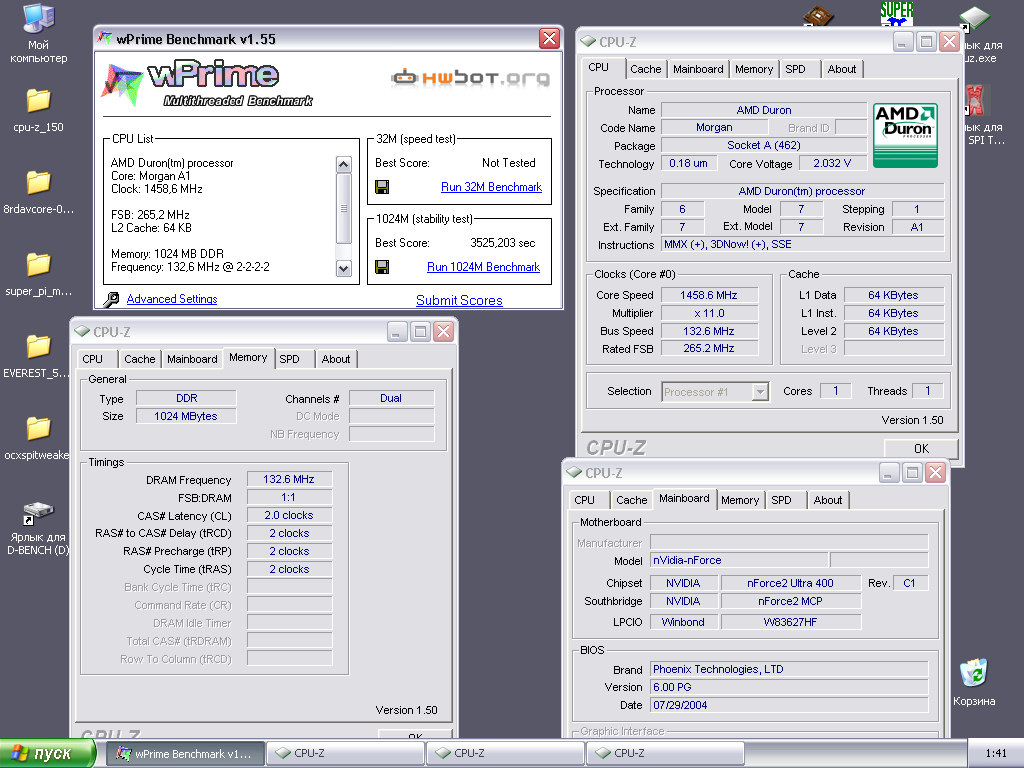The width and height of the screenshot is (1024, 768).
Task: Click the Core Voltage 2.032 V field
Action: [x=832, y=163]
